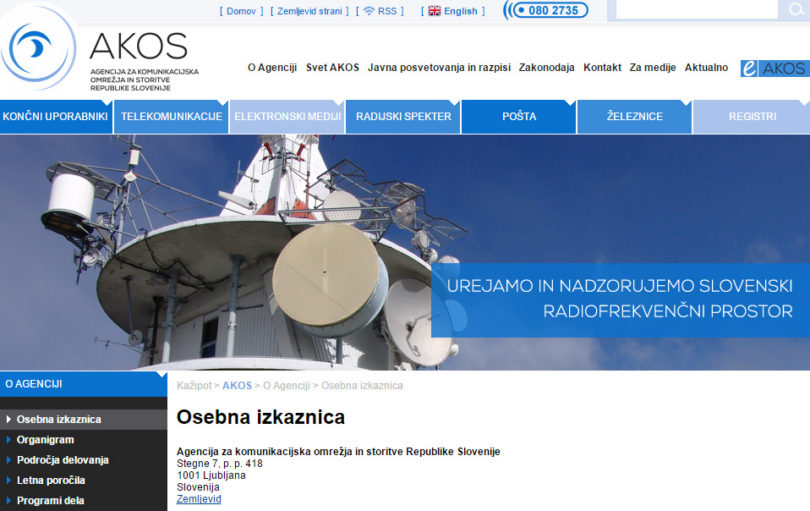Select Osebna izkaznica in the sidebar
This screenshot has width=810, height=511.
click(58, 420)
